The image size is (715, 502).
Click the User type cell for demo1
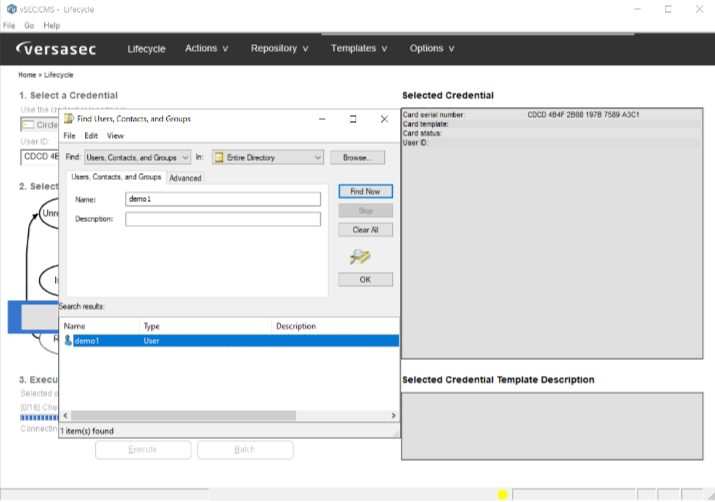[151, 341]
